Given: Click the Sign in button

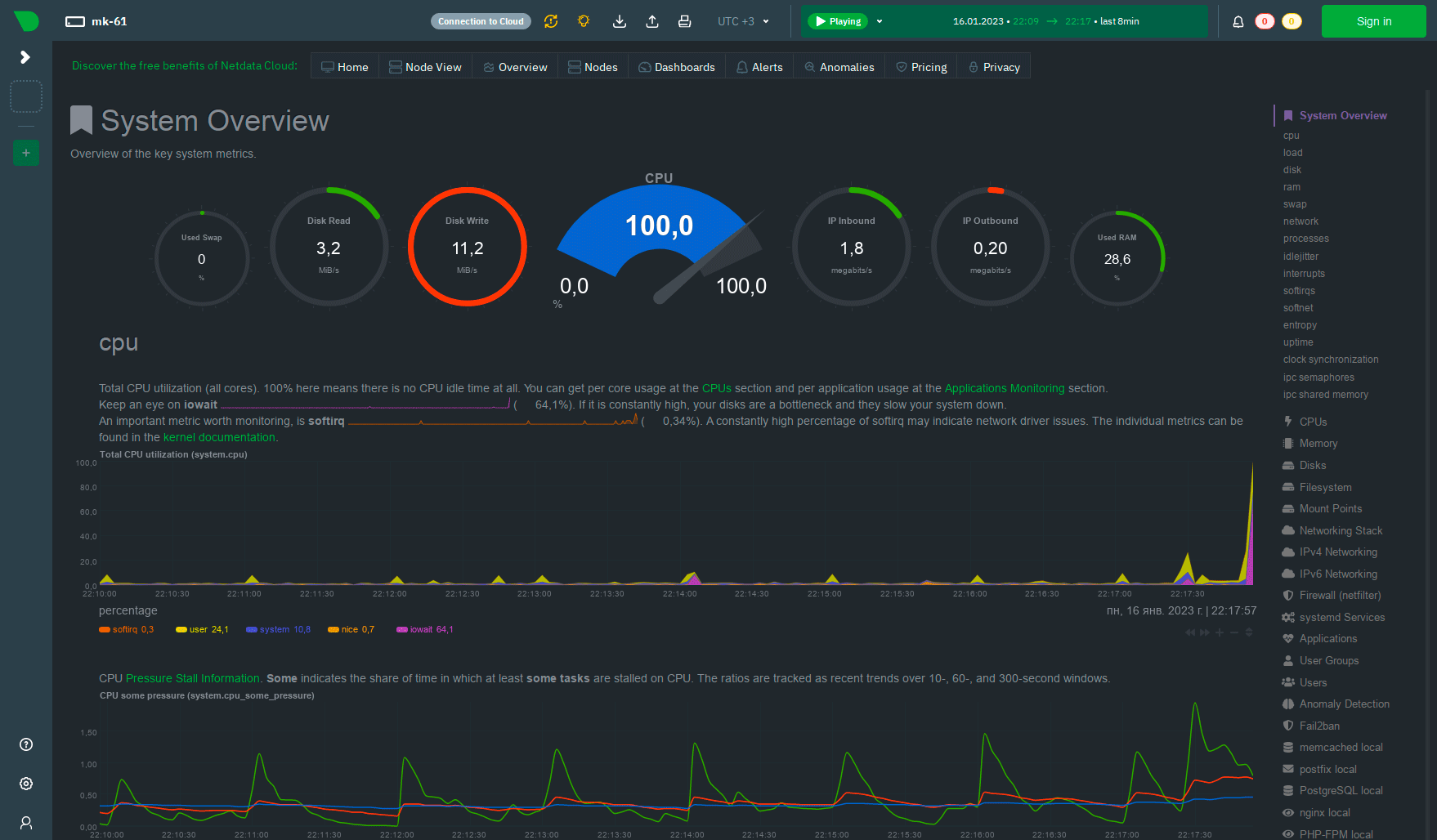Looking at the screenshot, I should [x=1373, y=21].
